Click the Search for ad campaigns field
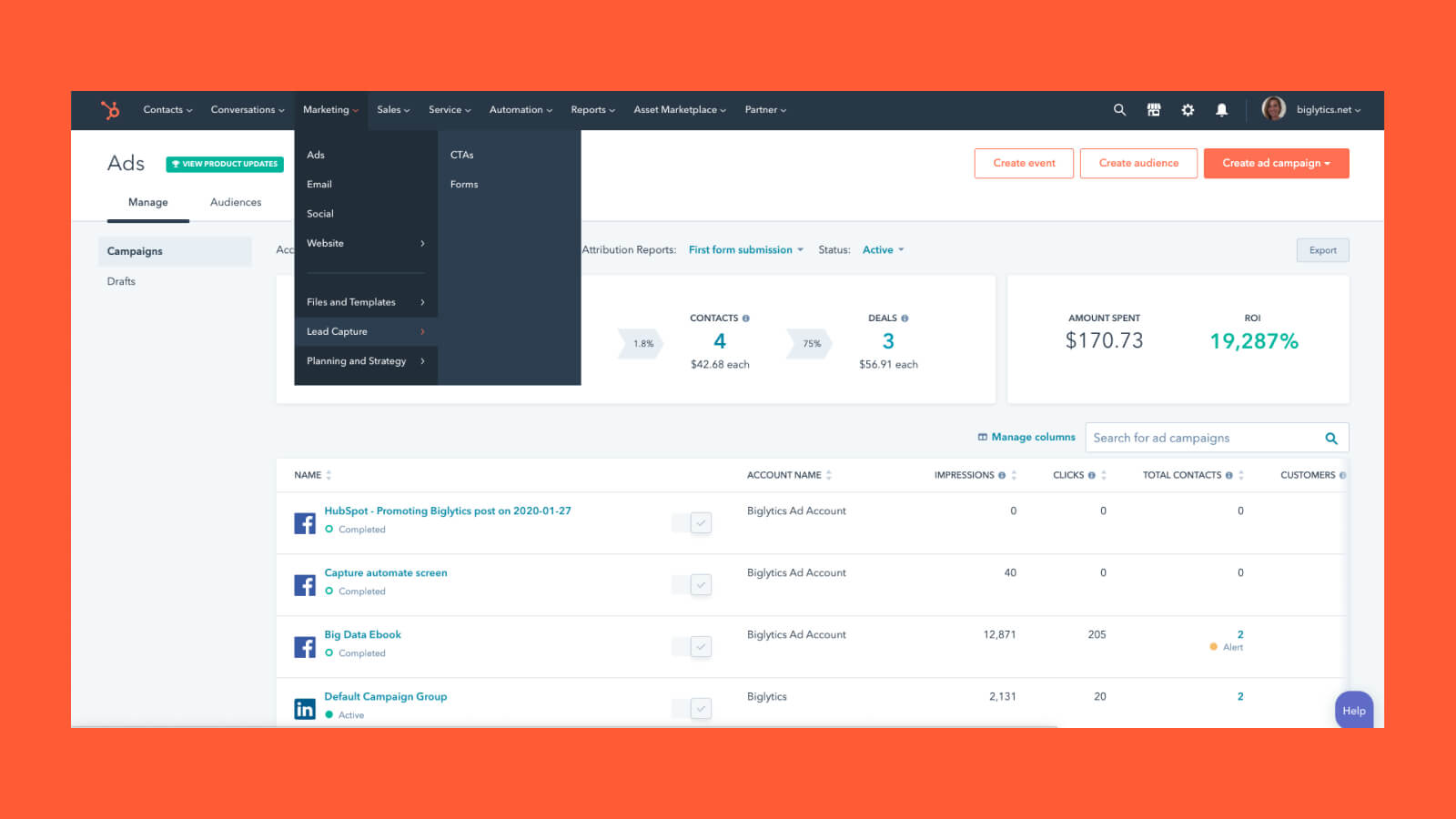1456x819 pixels. pyautogui.click(x=1206, y=439)
